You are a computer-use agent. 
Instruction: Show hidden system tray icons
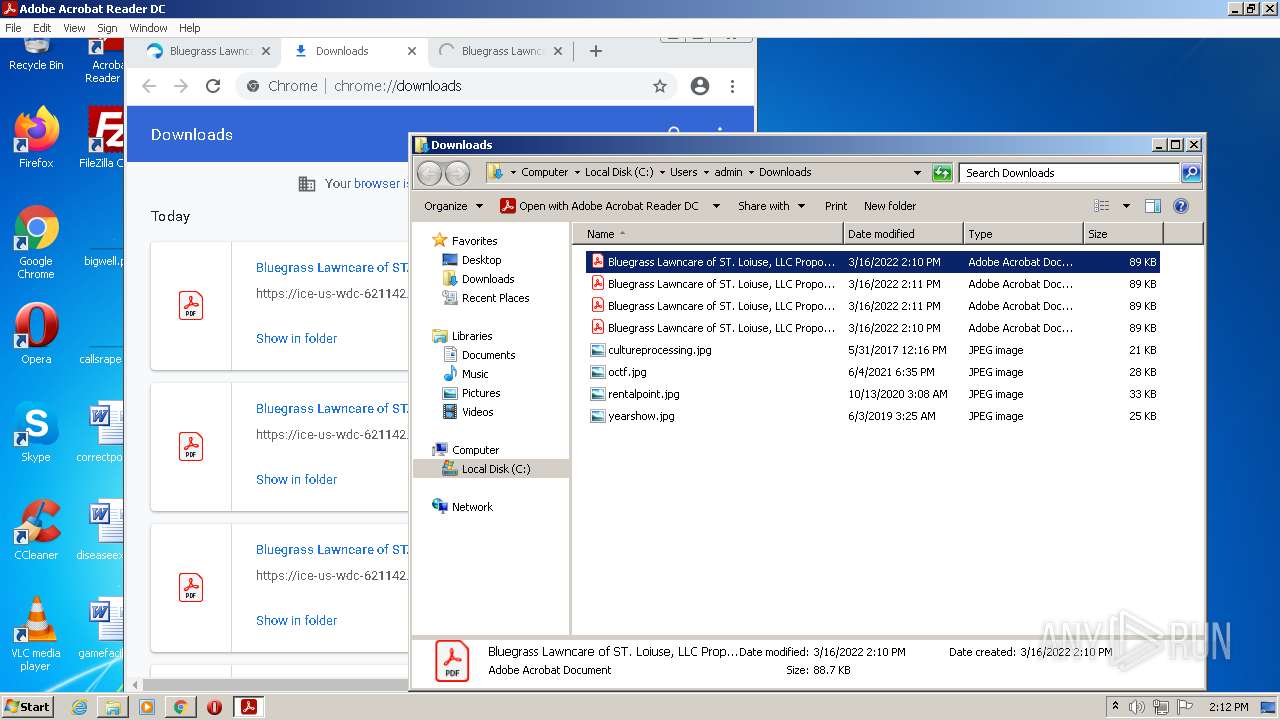[1115, 707]
